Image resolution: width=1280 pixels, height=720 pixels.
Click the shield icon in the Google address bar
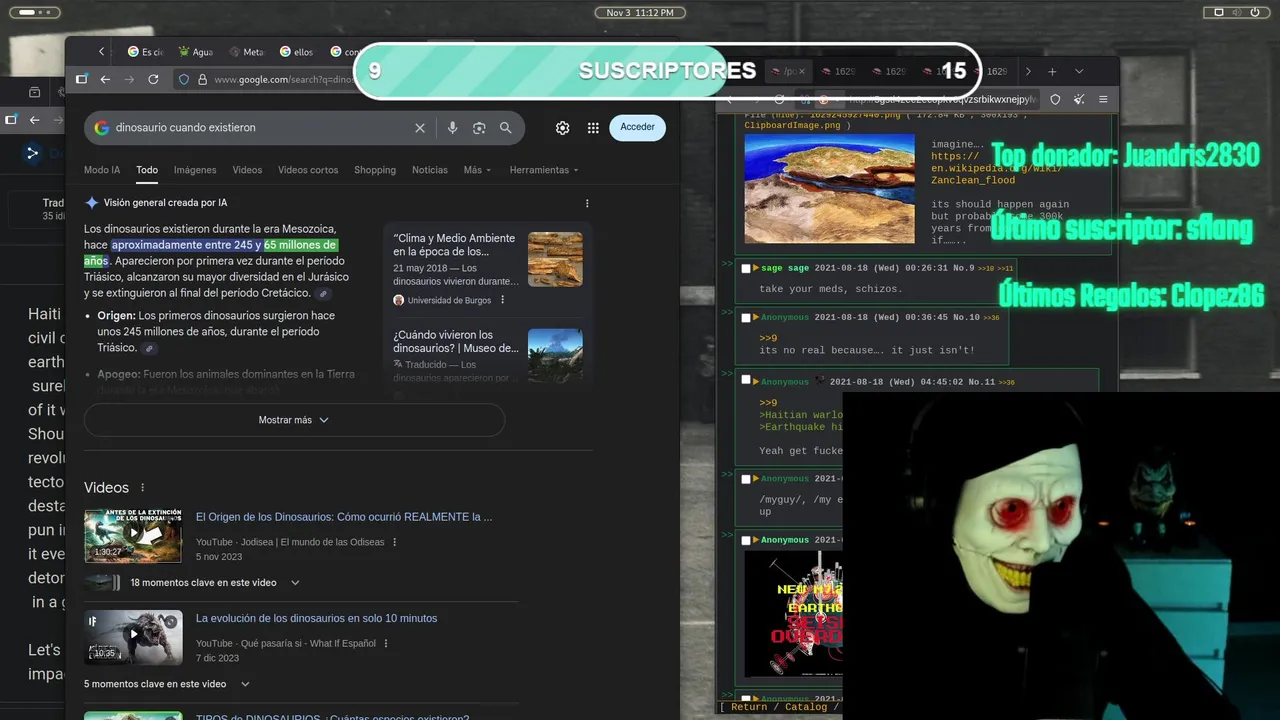pyautogui.click(x=184, y=79)
